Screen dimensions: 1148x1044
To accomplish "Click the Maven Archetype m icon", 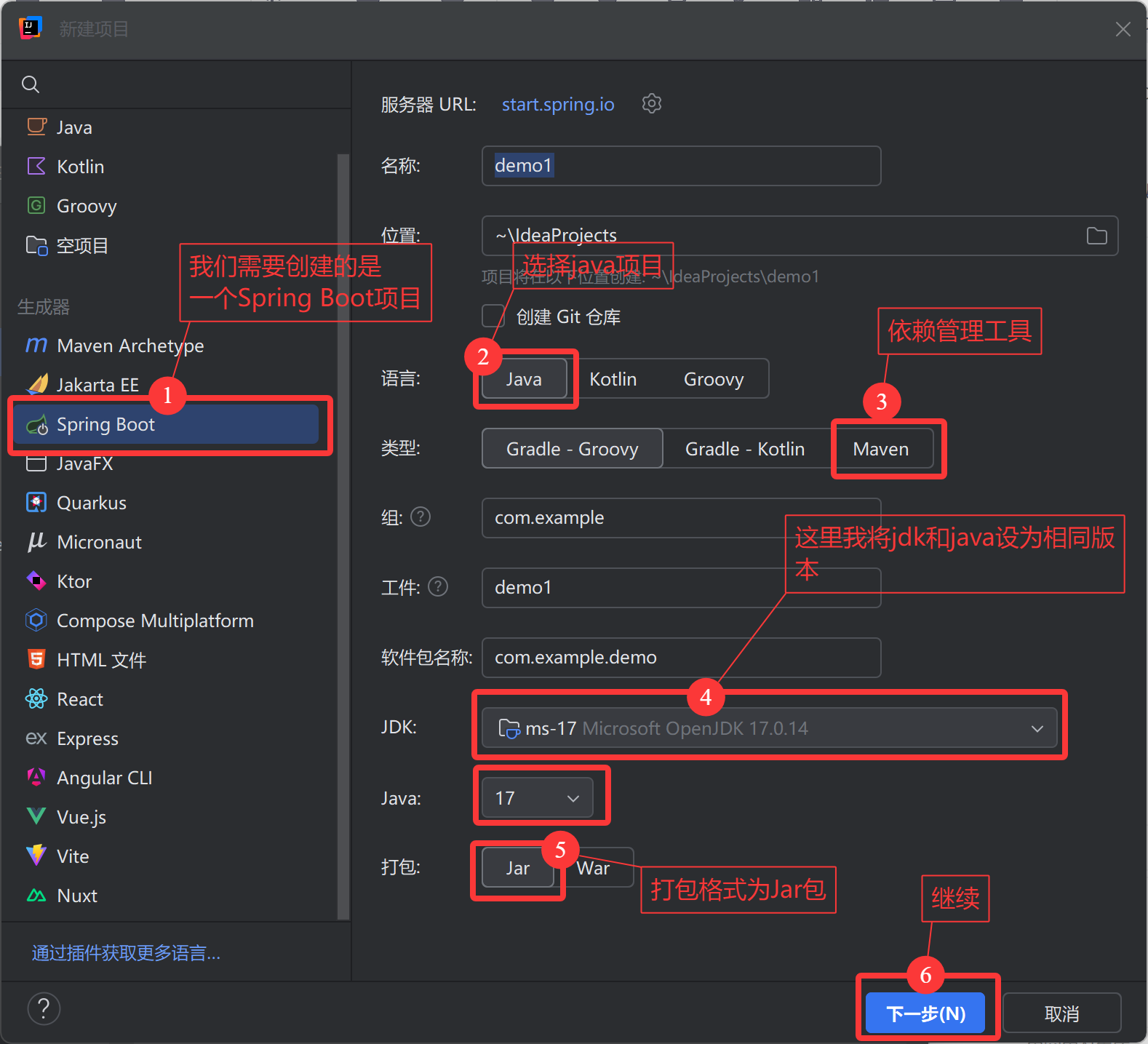I will [36, 344].
